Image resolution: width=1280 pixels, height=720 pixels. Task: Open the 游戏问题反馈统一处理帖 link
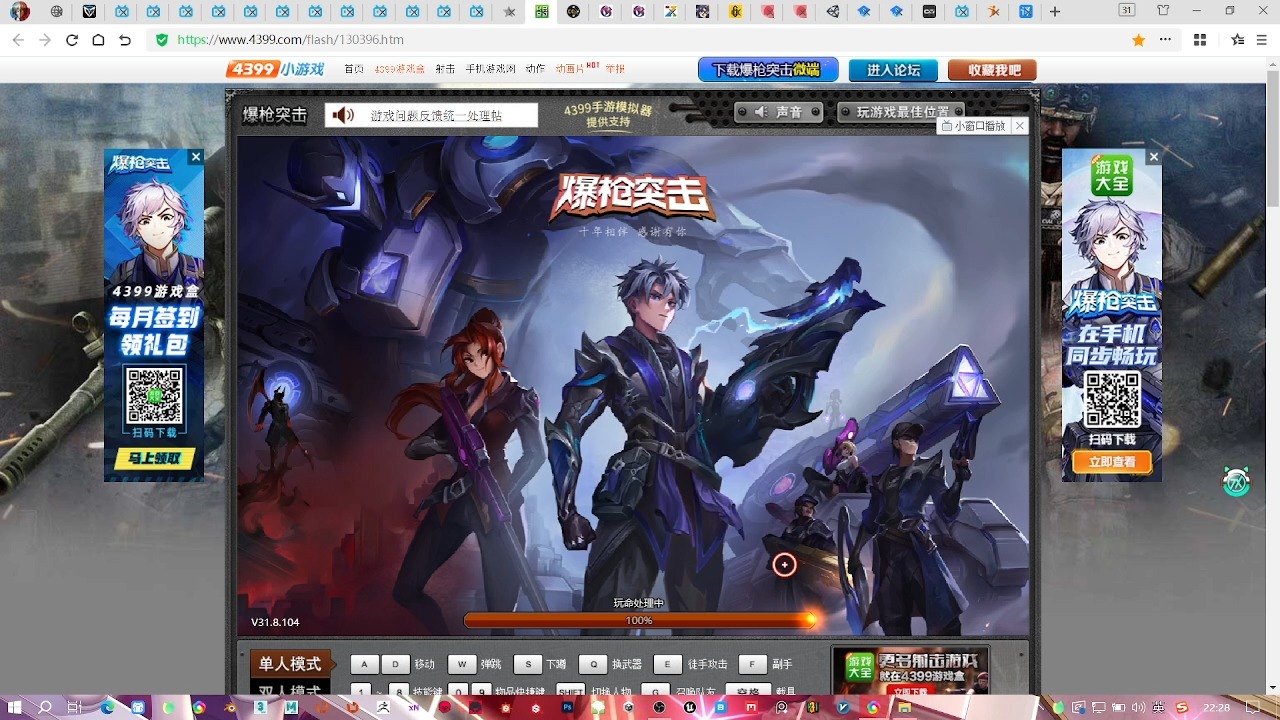point(436,116)
